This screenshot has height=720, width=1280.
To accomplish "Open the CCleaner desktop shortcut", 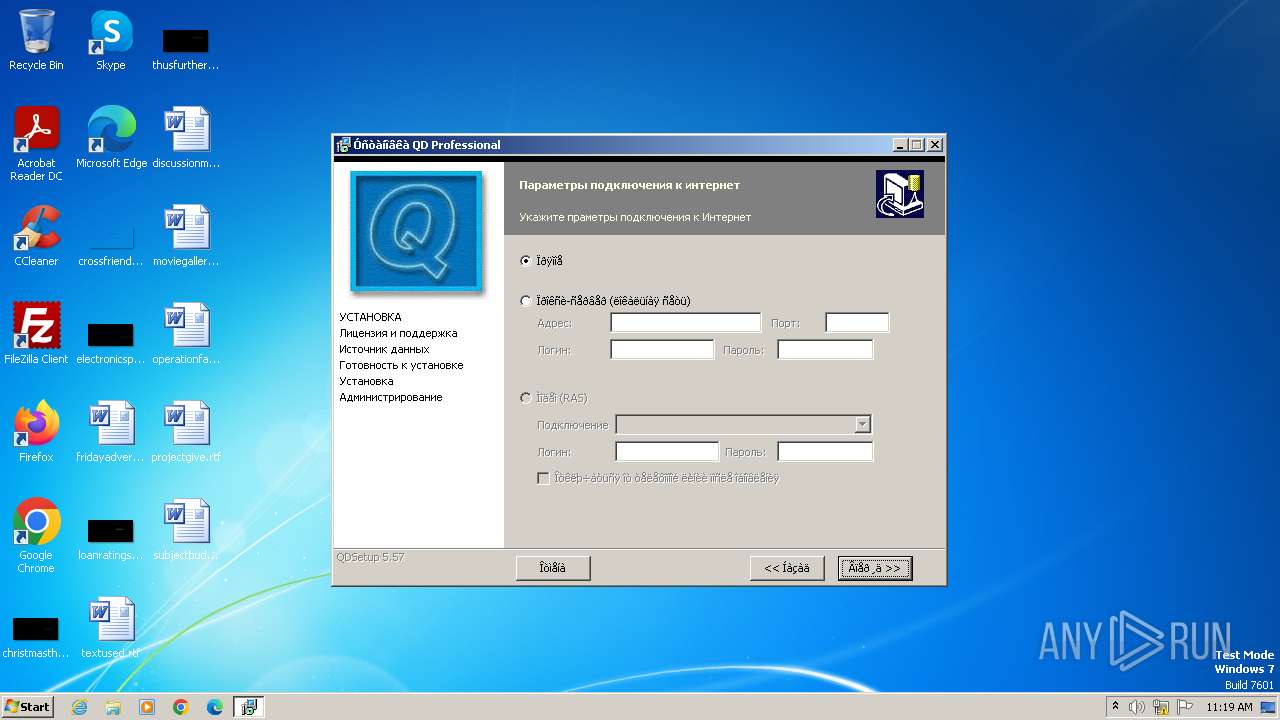I will click(36, 235).
